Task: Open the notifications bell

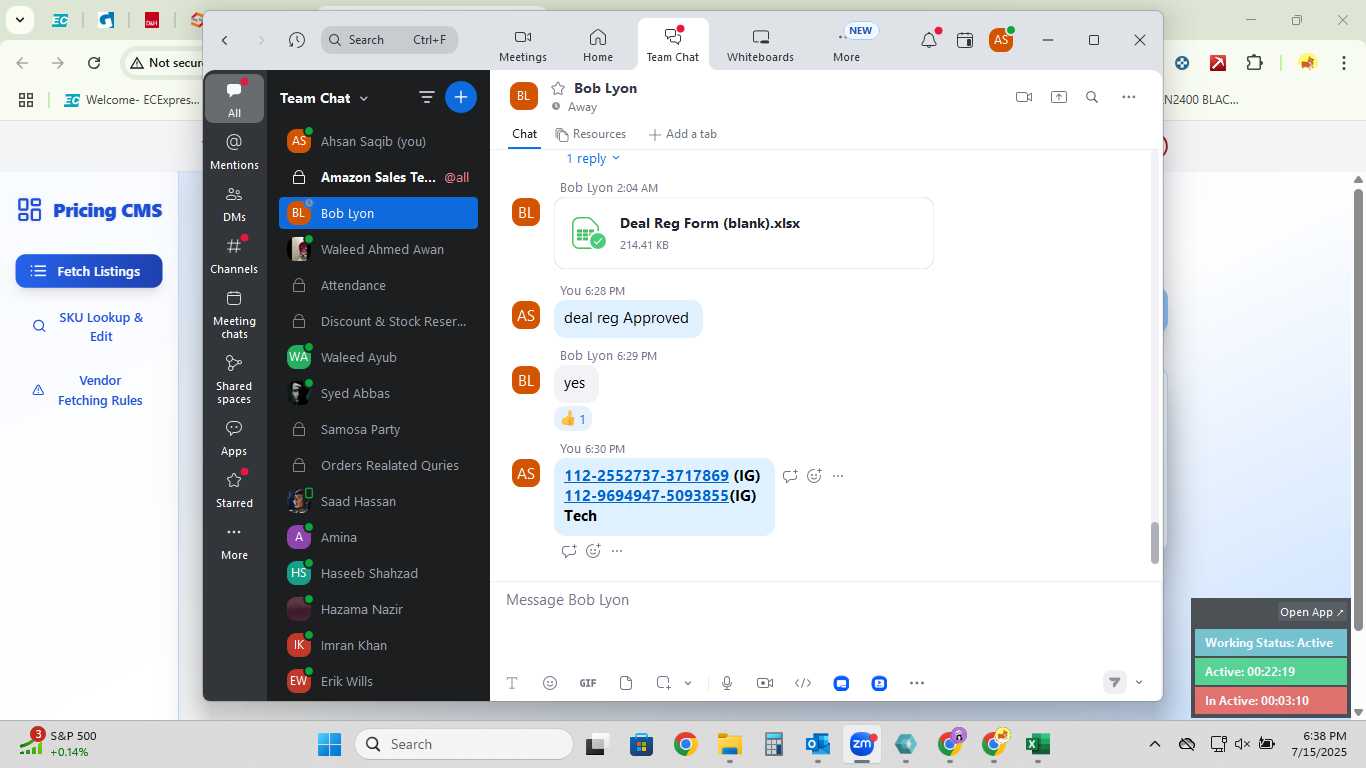Action: [x=929, y=40]
